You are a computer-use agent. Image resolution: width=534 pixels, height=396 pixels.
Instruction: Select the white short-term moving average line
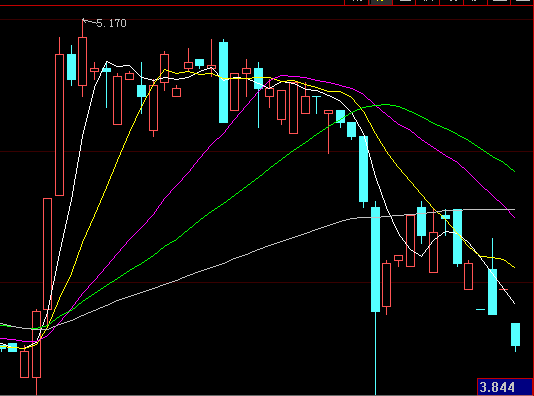(385, 197)
